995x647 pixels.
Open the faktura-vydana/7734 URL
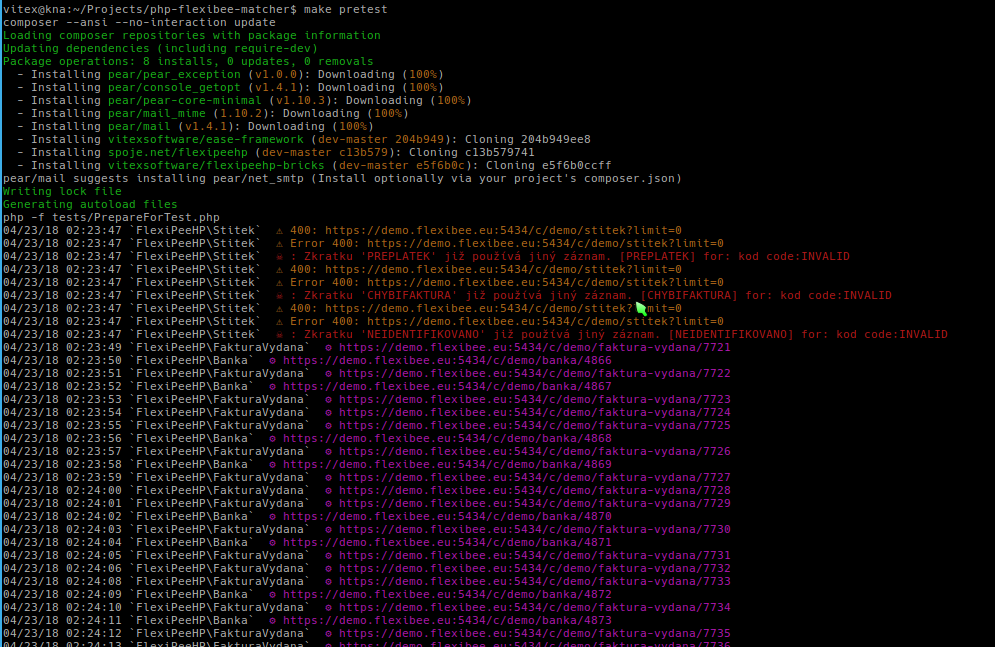535,608
